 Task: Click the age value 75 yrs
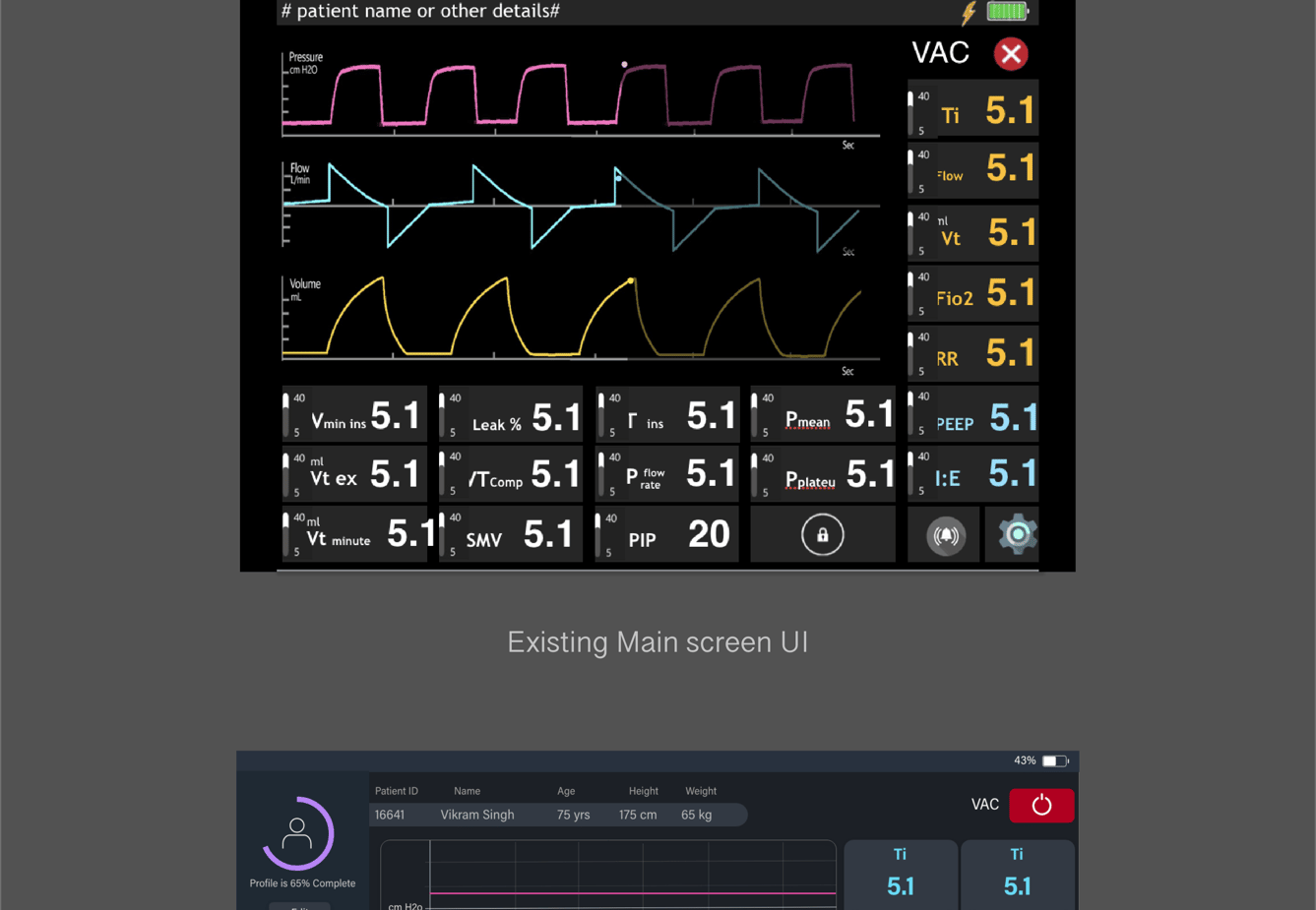574,815
